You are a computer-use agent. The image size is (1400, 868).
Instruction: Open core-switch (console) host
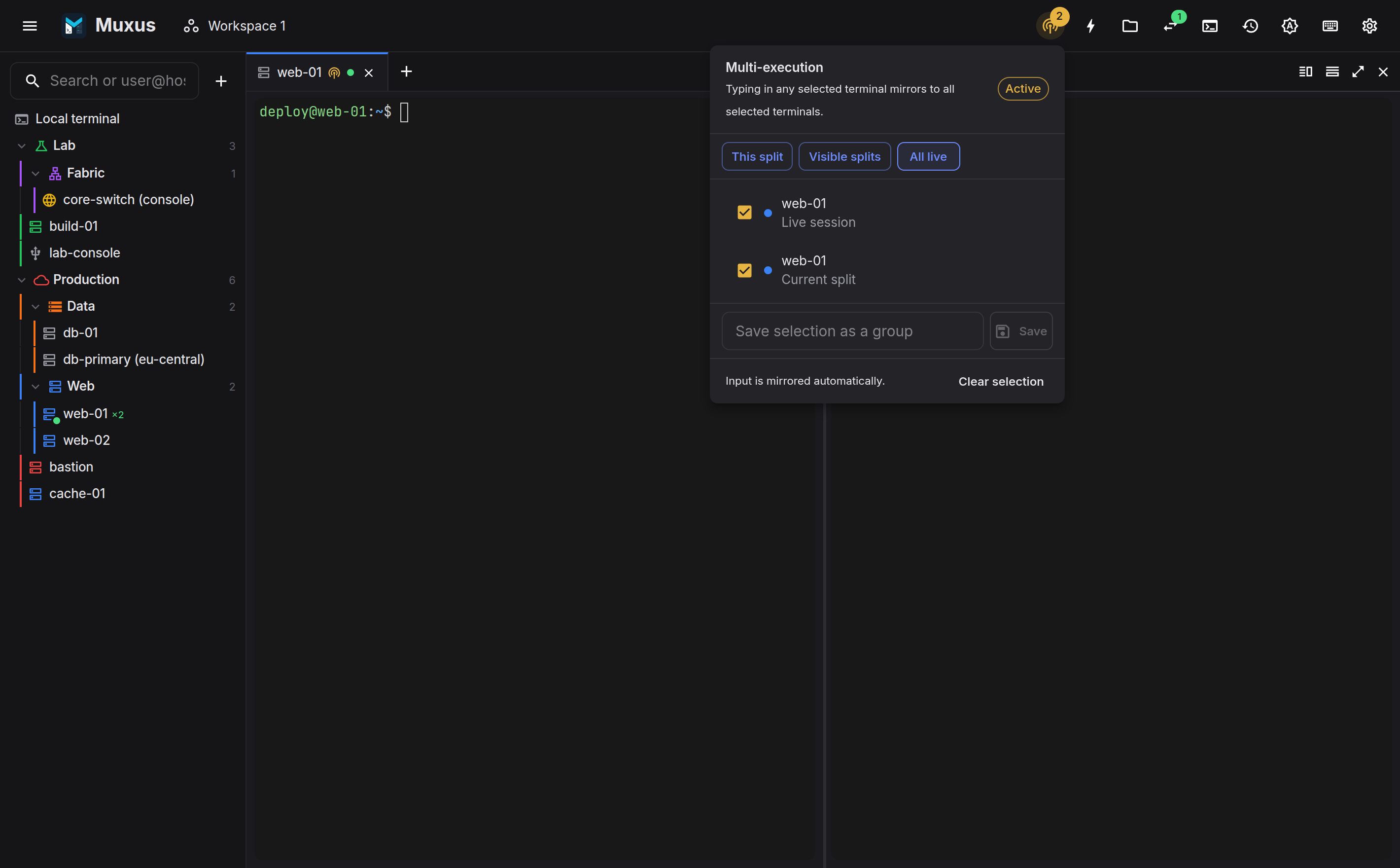[x=128, y=200]
